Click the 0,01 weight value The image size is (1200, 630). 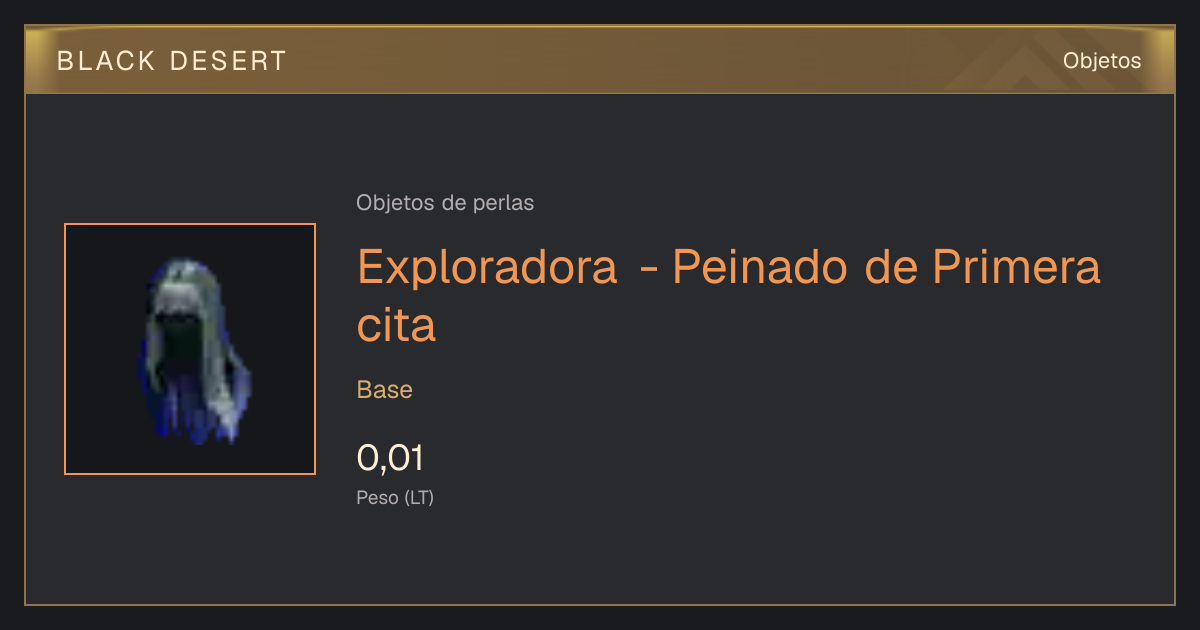(x=391, y=458)
